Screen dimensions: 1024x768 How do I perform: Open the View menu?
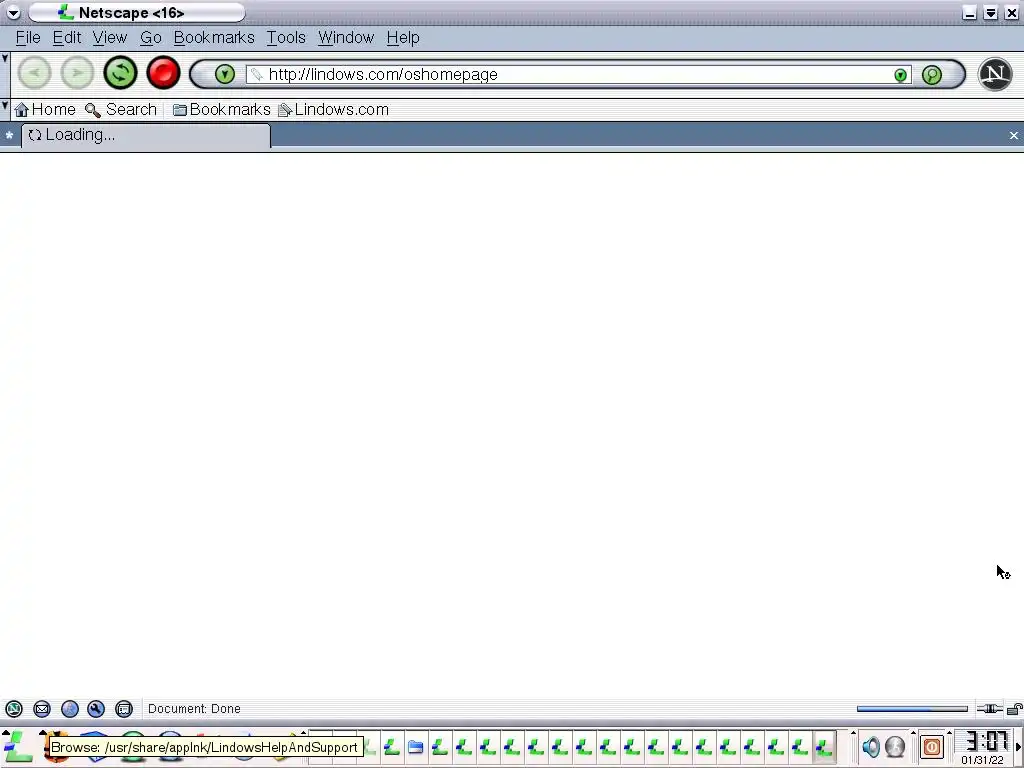[x=110, y=38]
